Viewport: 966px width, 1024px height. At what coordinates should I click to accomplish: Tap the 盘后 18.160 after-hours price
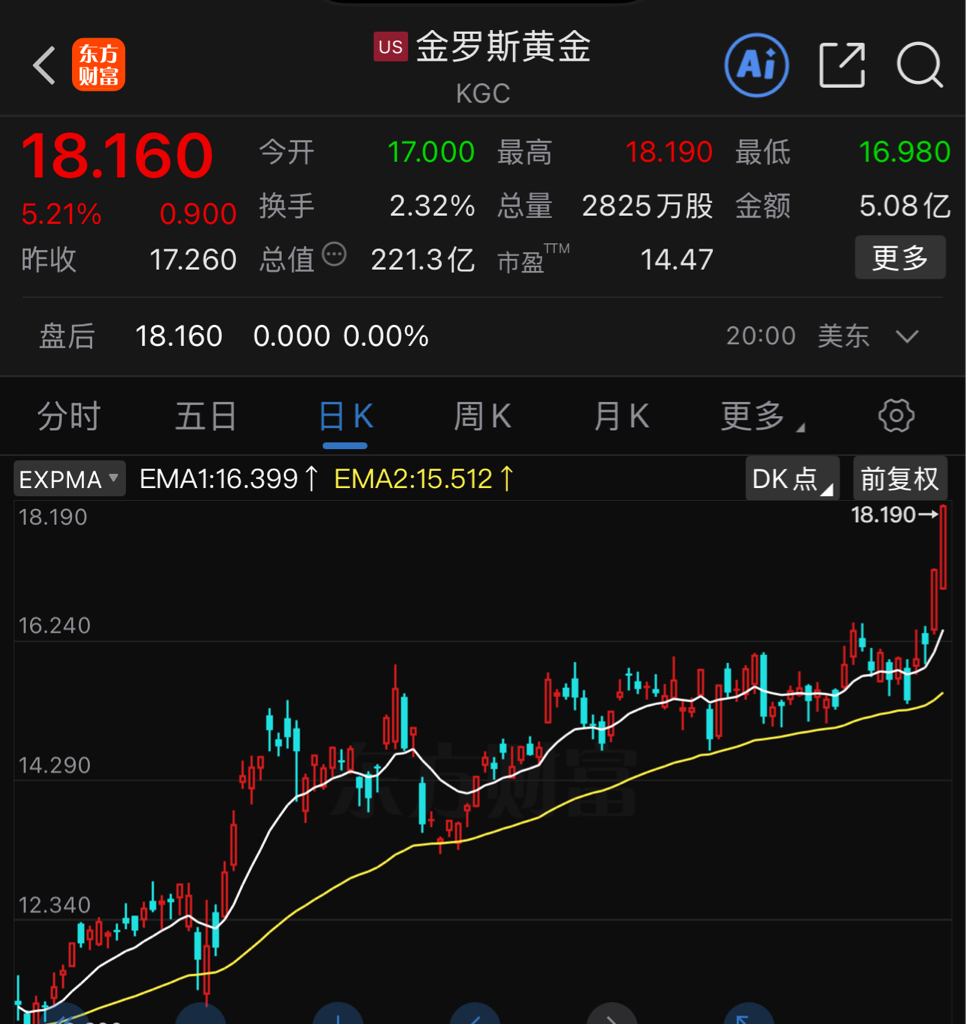tap(178, 336)
